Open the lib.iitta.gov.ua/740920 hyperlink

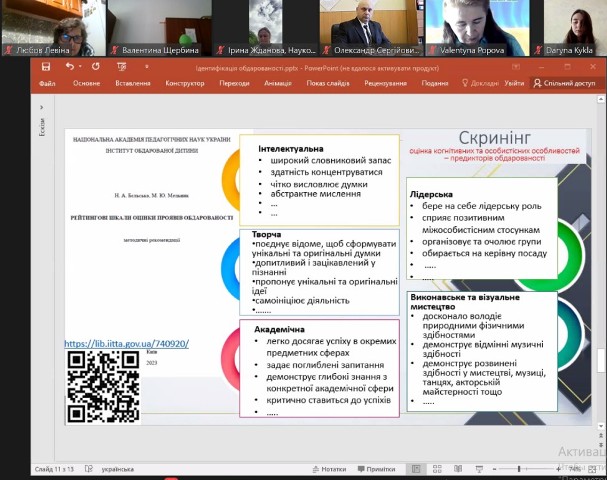click(x=126, y=344)
